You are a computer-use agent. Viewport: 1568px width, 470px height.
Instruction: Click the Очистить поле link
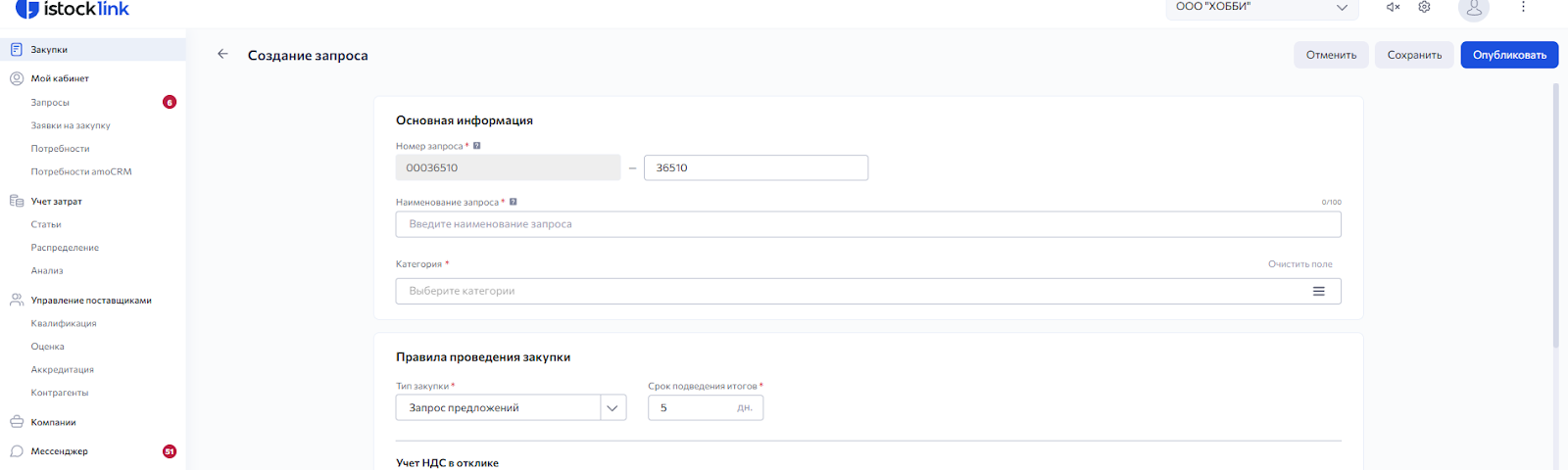(1299, 264)
